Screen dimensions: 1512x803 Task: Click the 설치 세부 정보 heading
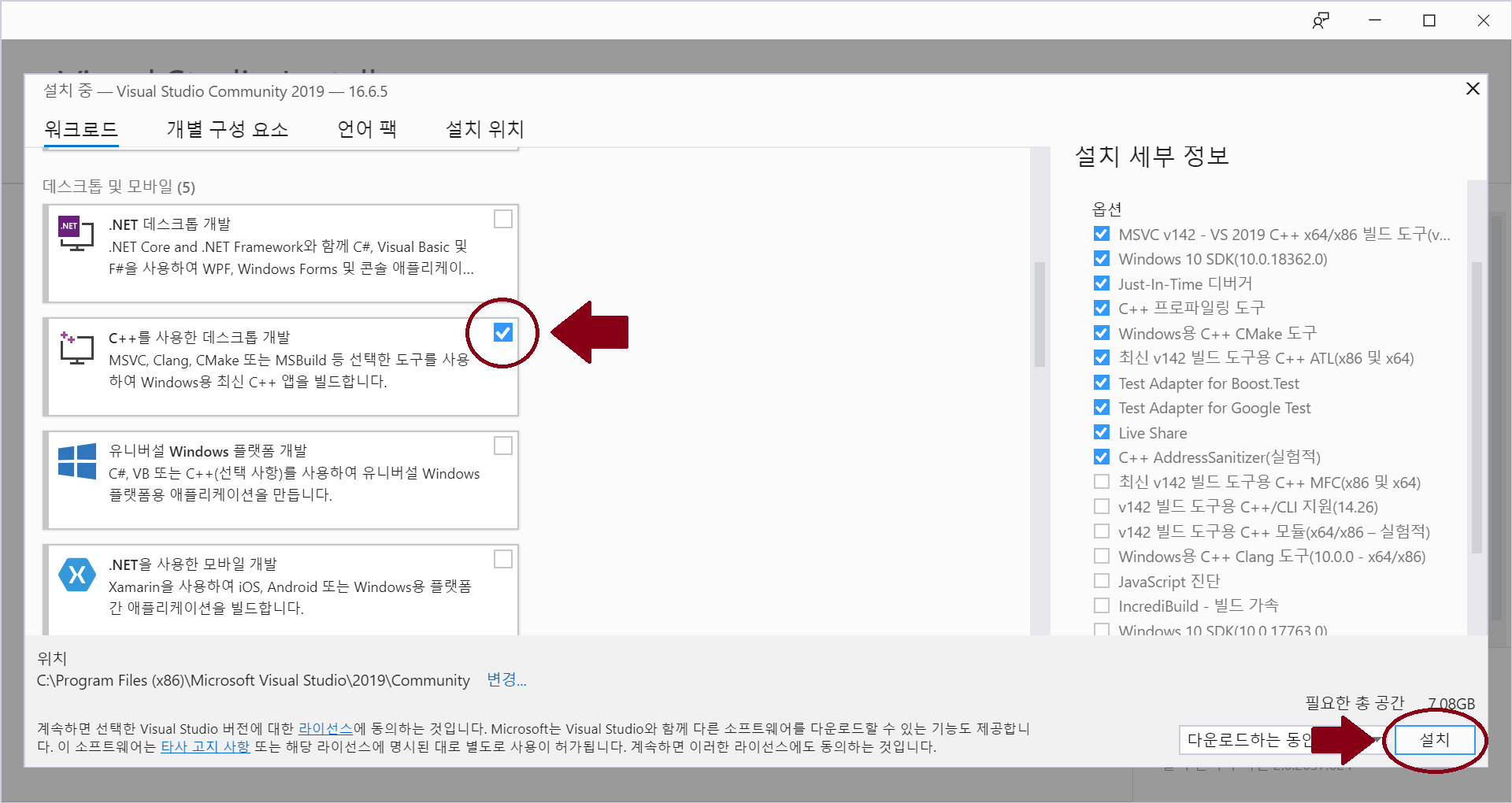[x=1152, y=157]
